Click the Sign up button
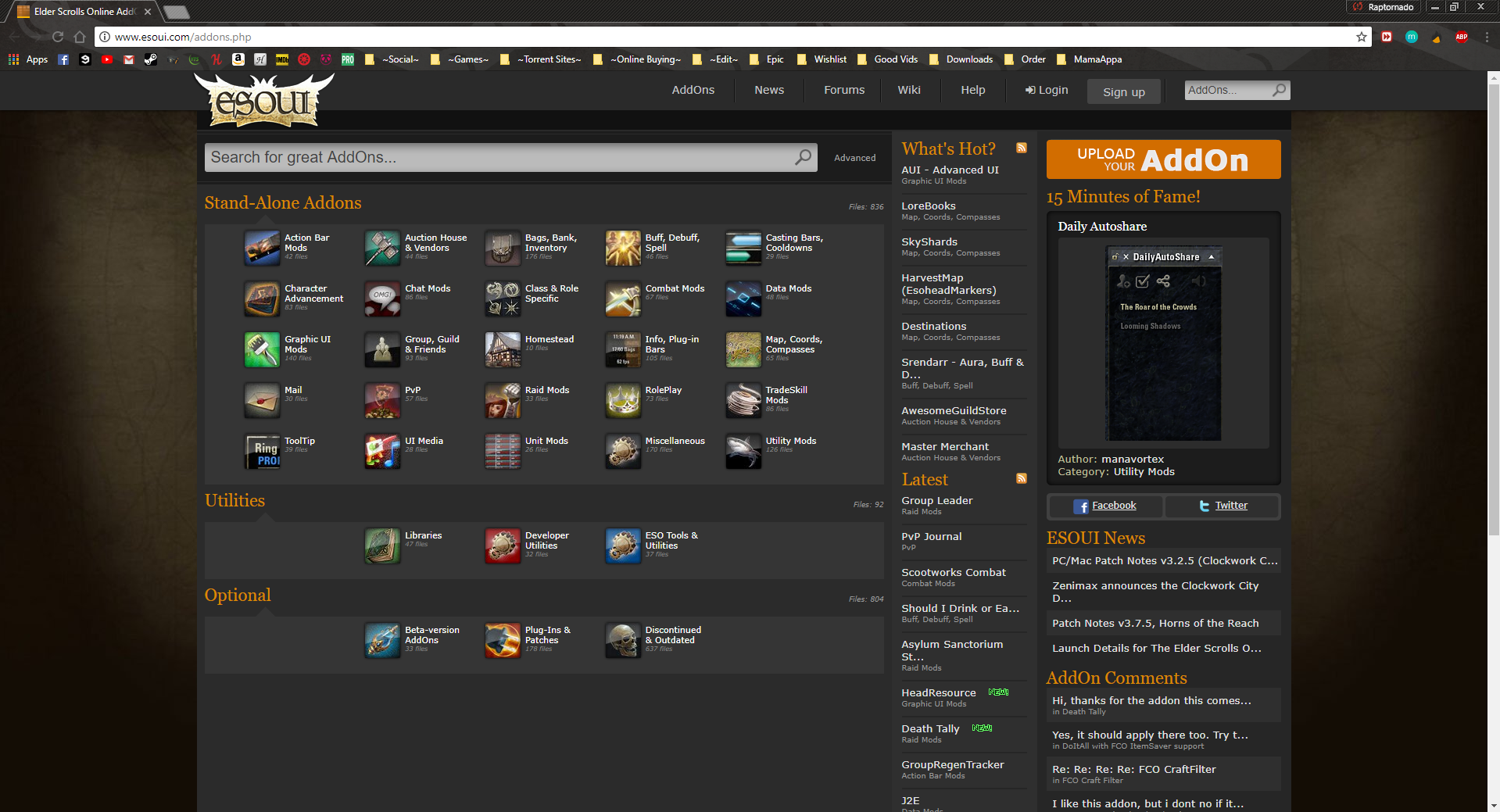1500x812 pixels. pyautogui.click(x=1124, y=91)
